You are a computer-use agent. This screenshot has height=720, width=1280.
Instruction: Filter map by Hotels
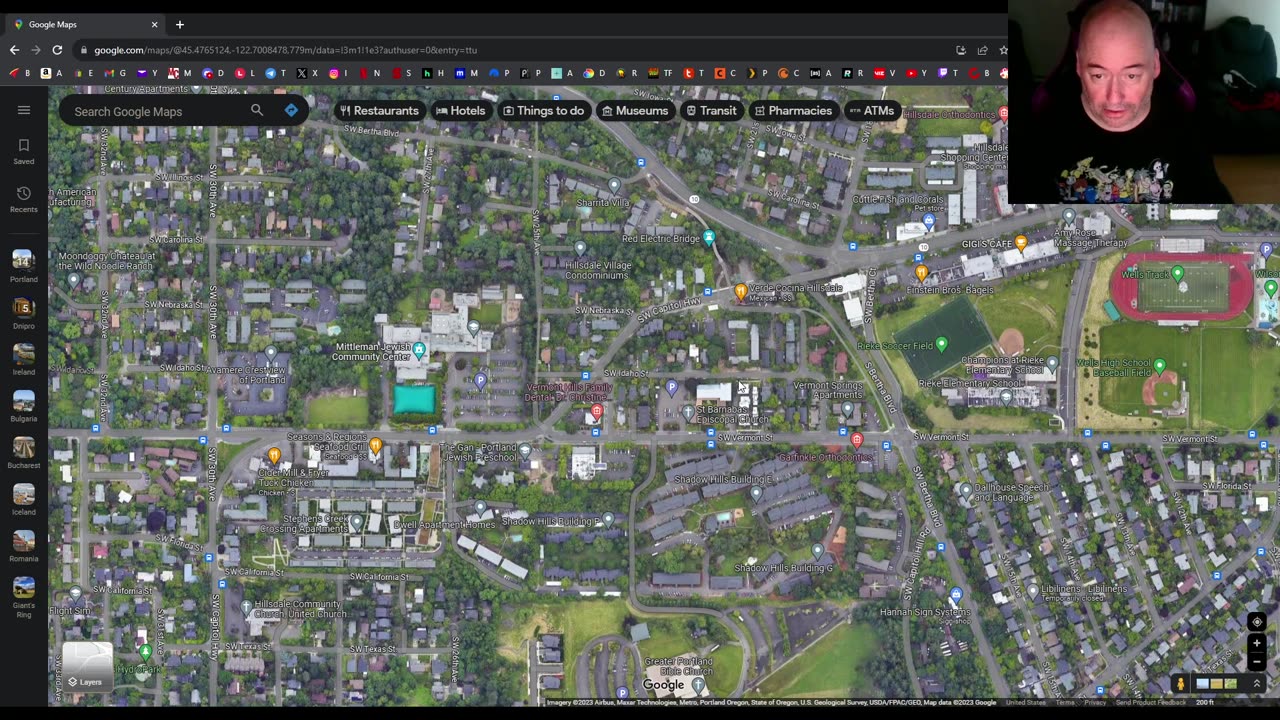click(x=460, y=111)
